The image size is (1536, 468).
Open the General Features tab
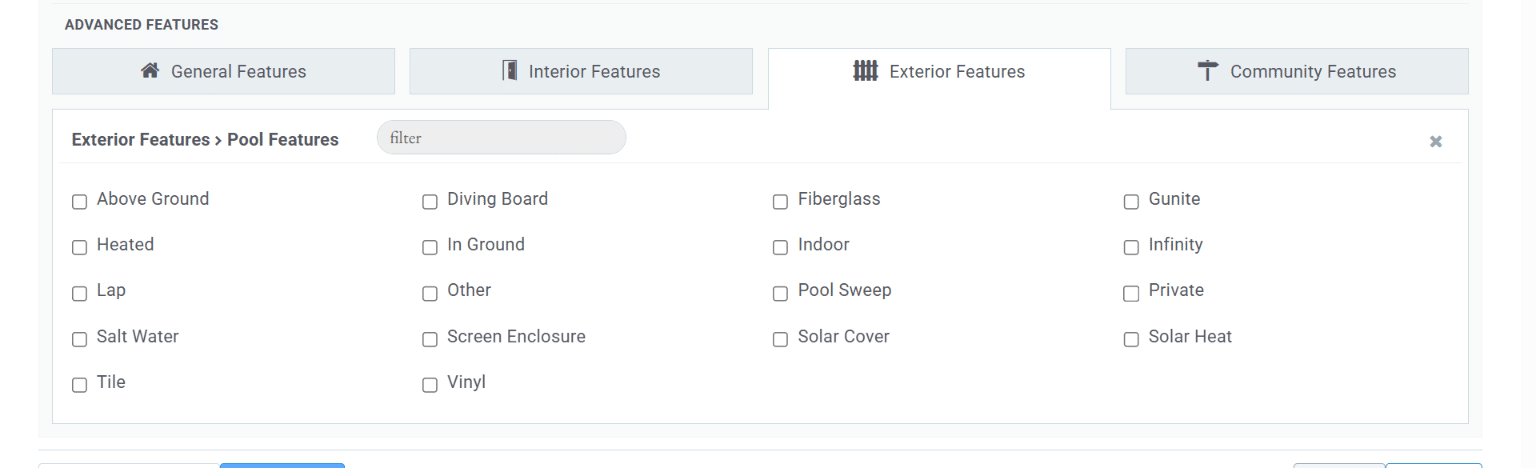(x=223, y=71)
